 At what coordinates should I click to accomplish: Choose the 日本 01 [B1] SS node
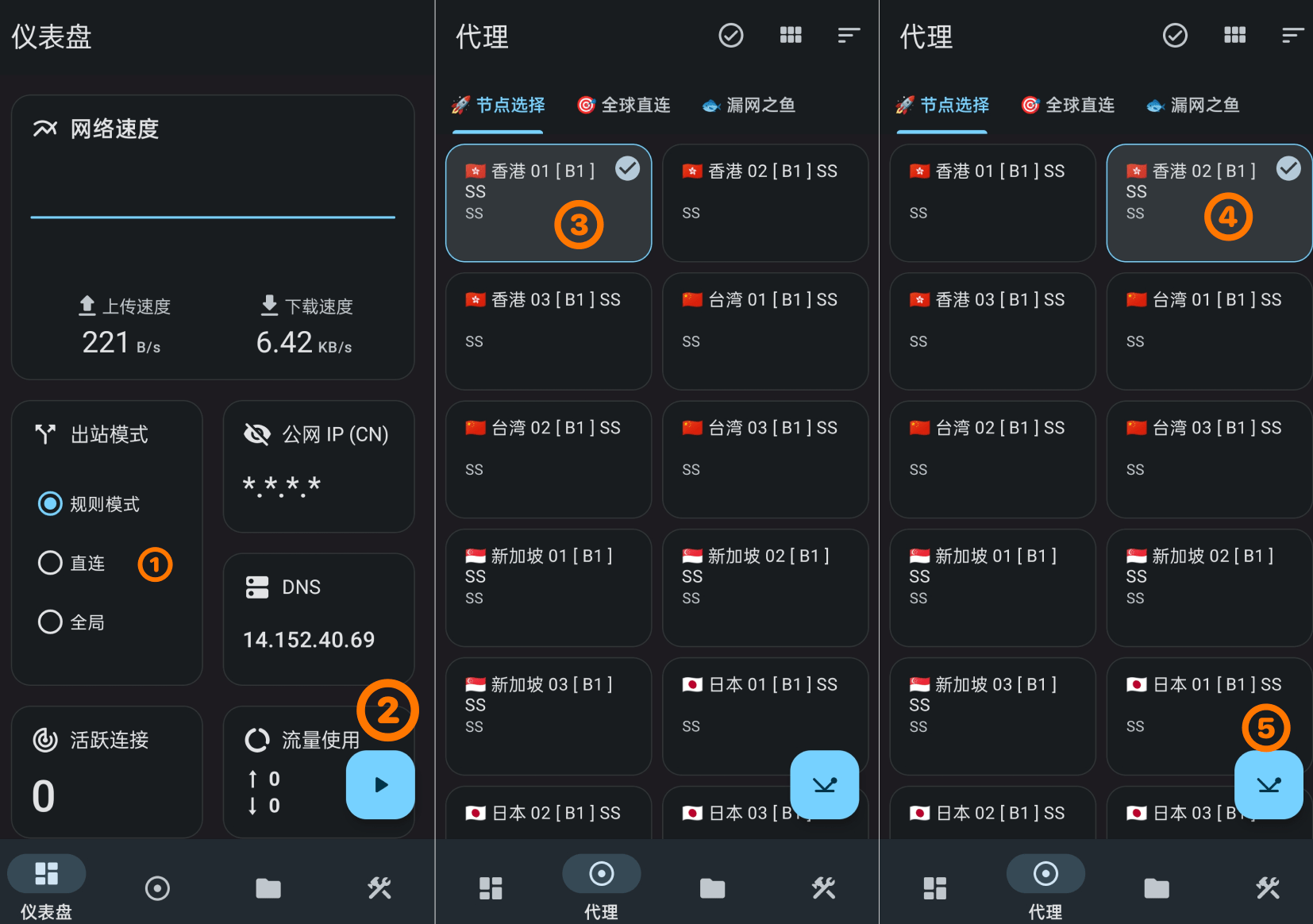click(764, 705)
